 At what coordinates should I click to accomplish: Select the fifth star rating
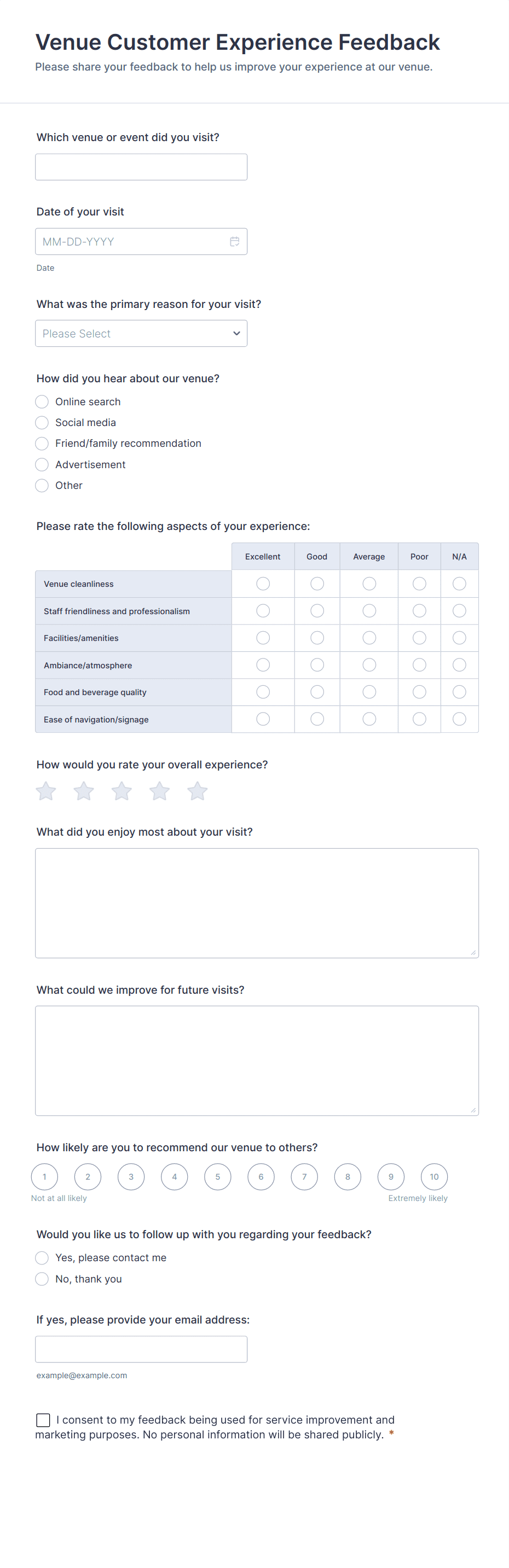197,791
